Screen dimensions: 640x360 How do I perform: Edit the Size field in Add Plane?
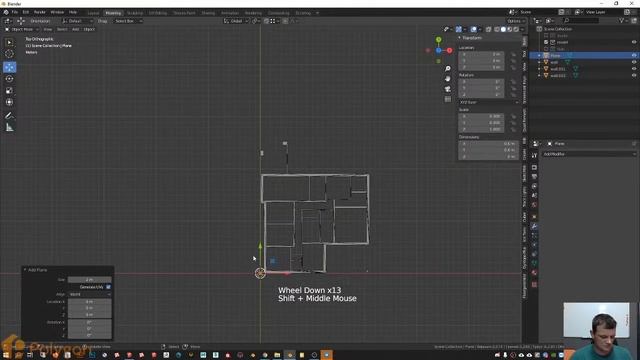[89, 280]
